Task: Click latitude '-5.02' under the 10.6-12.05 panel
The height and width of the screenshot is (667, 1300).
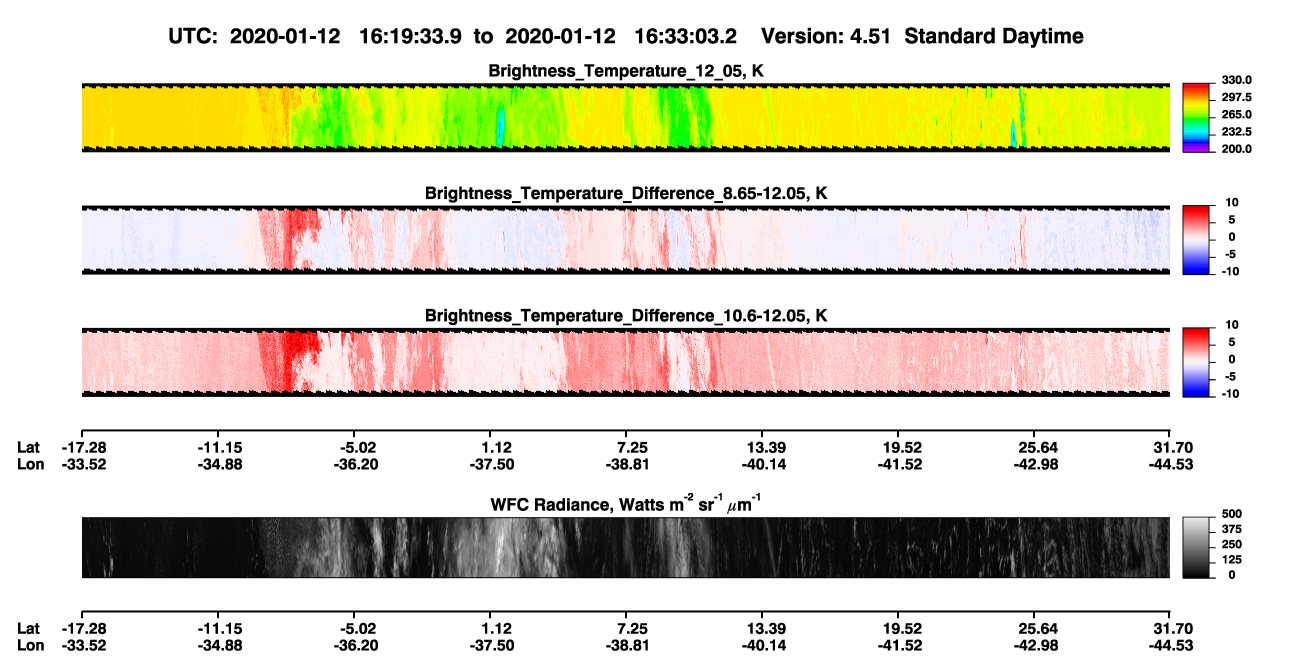Action: point(359,447)
